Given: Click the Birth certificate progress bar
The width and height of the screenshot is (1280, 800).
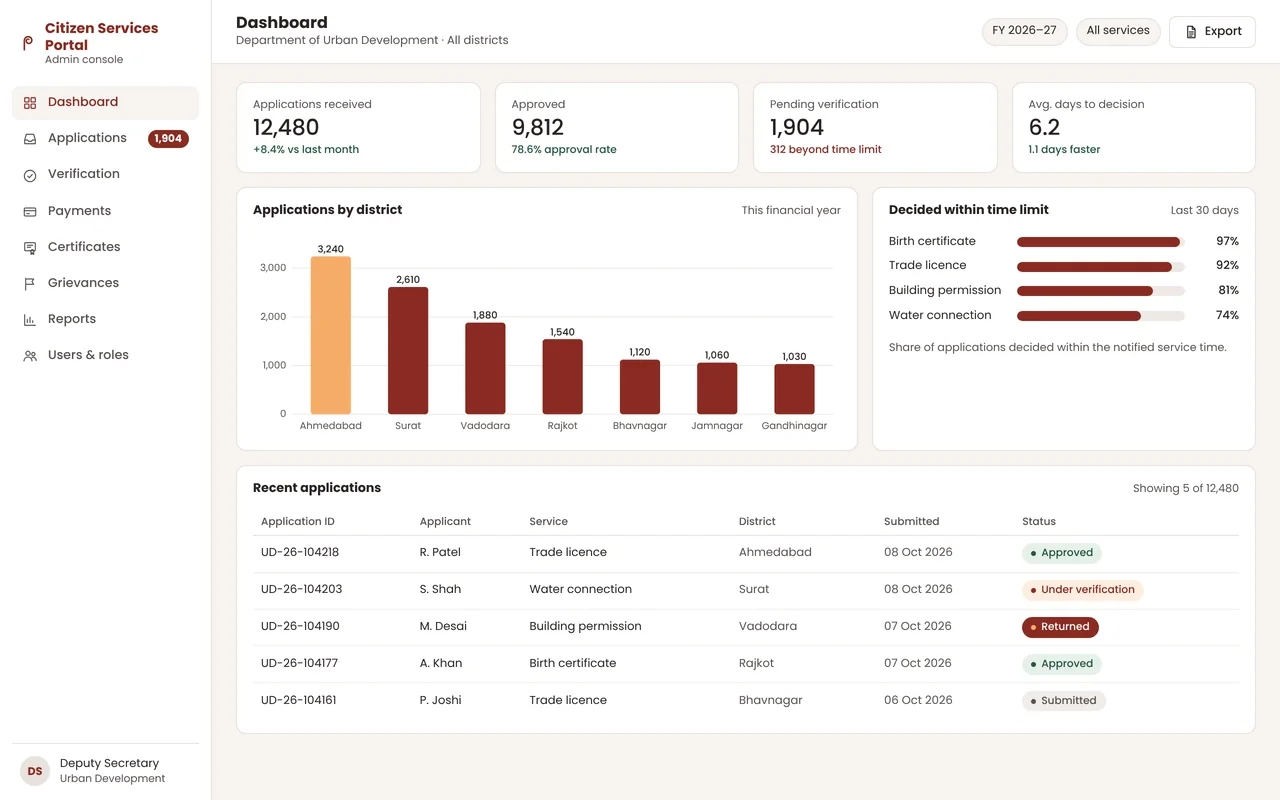Looking at the screenshot, I should click(1101, 242).
